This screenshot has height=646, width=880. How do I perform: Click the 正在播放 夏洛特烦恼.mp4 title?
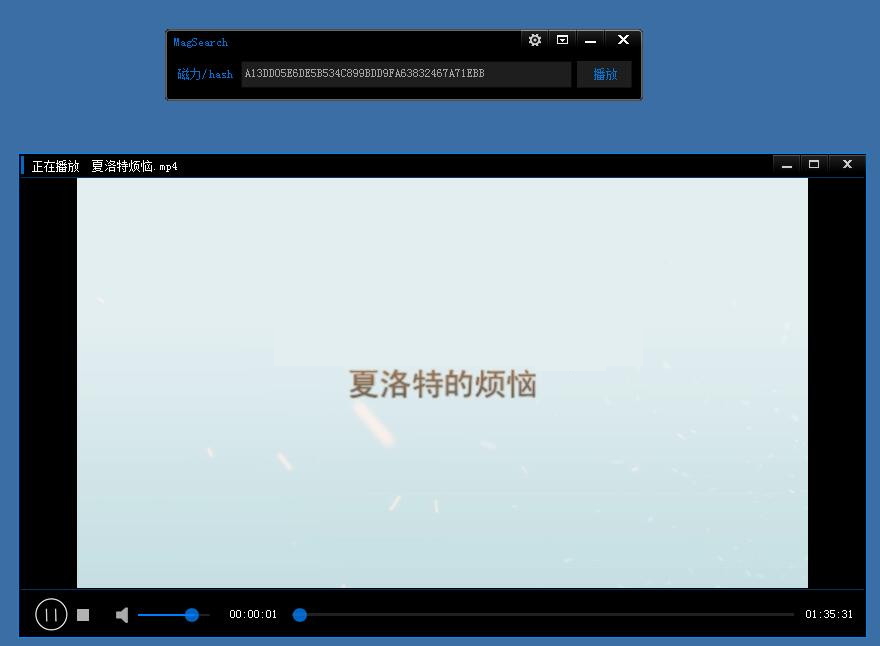(x=104, y=166)
